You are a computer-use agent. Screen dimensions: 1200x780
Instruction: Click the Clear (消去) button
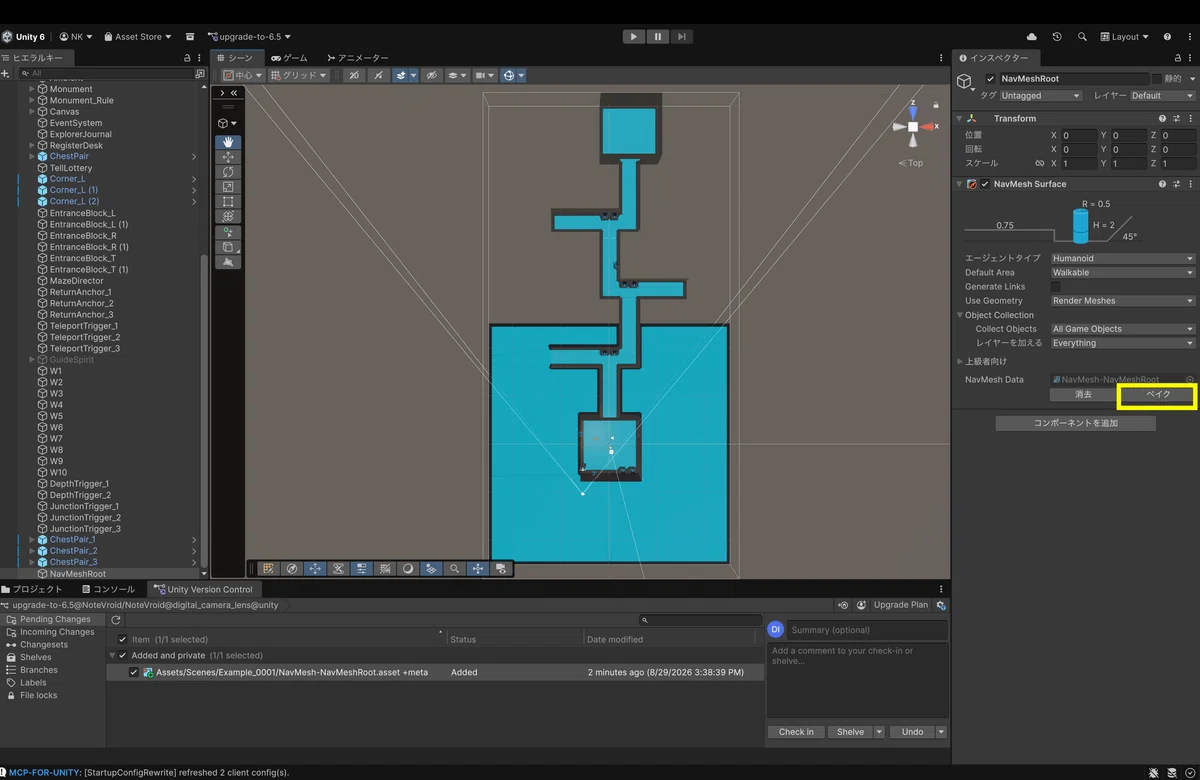point(1083,395)
